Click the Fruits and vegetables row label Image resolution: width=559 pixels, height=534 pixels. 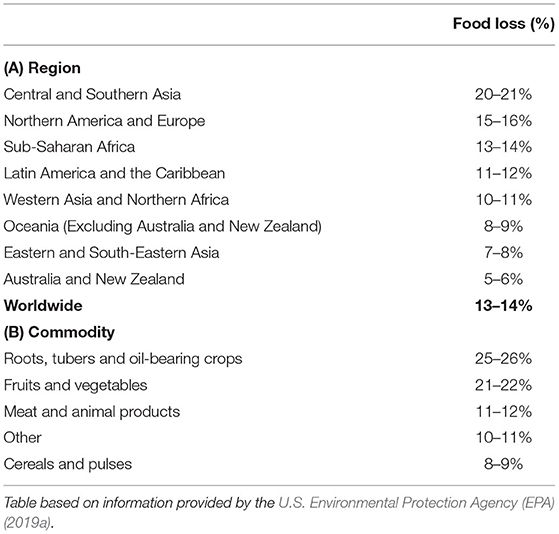[76, 385]
